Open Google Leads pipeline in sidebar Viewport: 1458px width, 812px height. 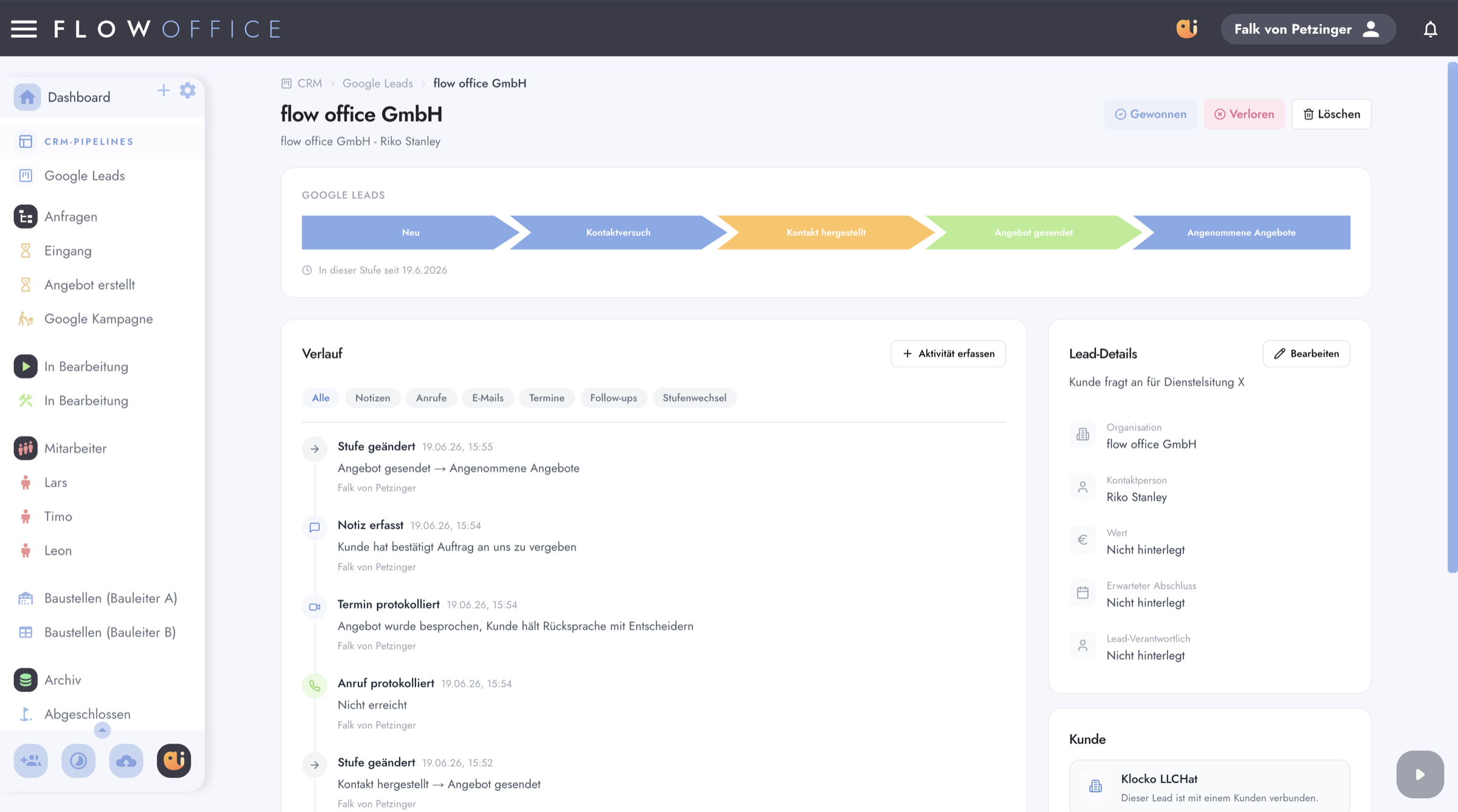[x=84, y=176]
